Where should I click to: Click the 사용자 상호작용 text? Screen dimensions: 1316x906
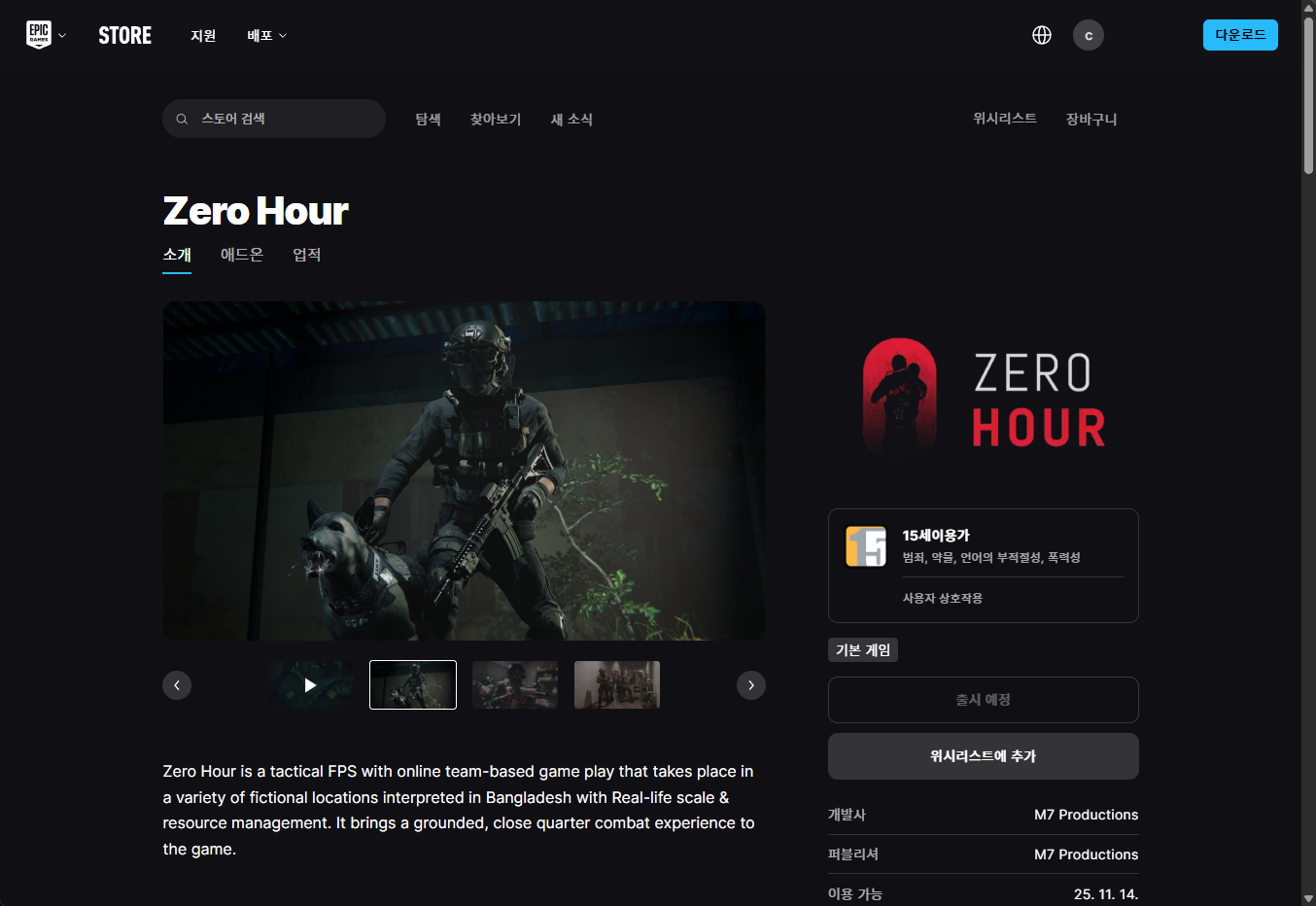[943, 599]
